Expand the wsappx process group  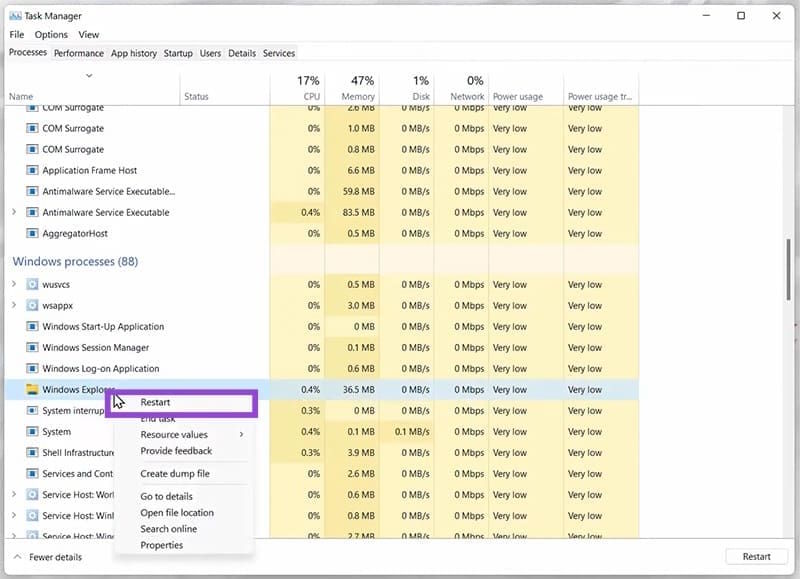point(13,305)
